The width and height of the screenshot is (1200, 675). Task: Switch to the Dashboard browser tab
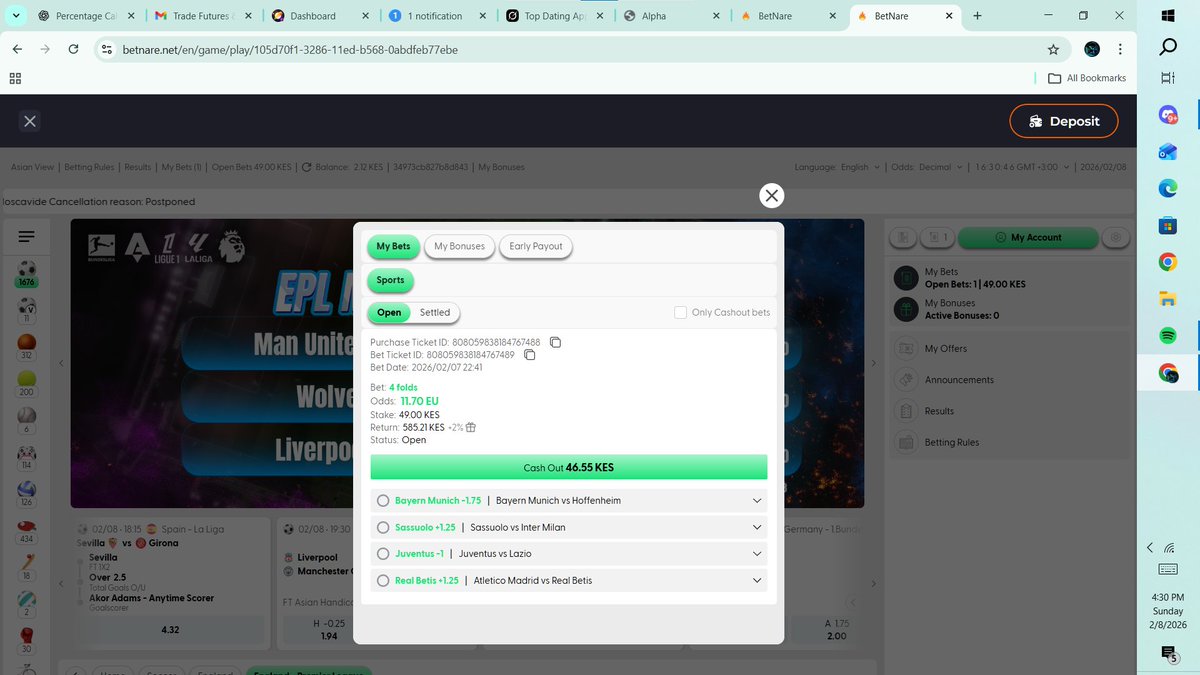[320, 16]
